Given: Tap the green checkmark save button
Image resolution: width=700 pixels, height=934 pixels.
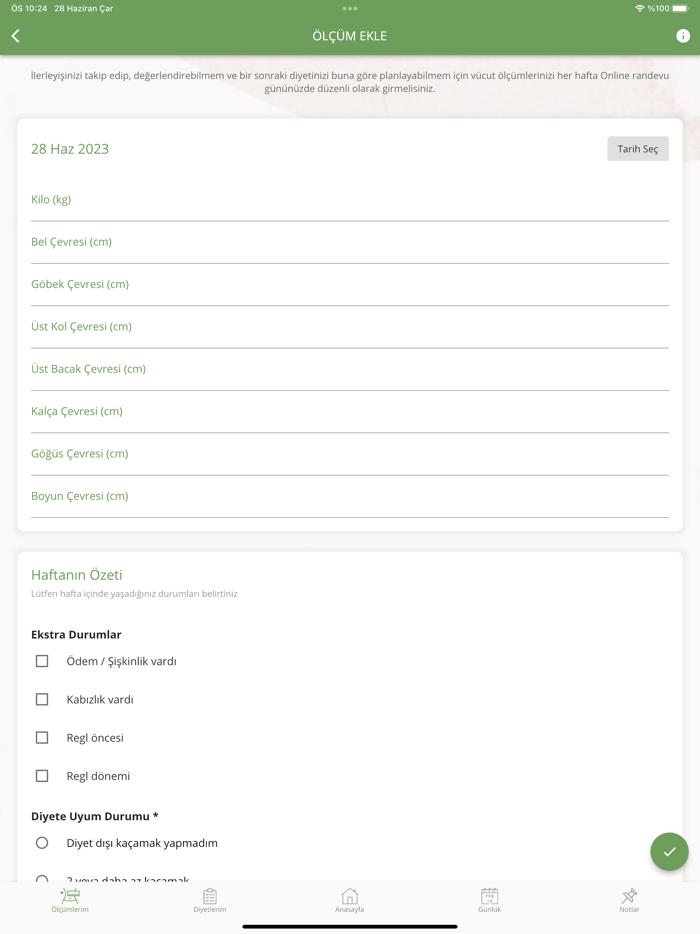Looking at the screenshot, I should pyautogui.click(x=669, y=852).
